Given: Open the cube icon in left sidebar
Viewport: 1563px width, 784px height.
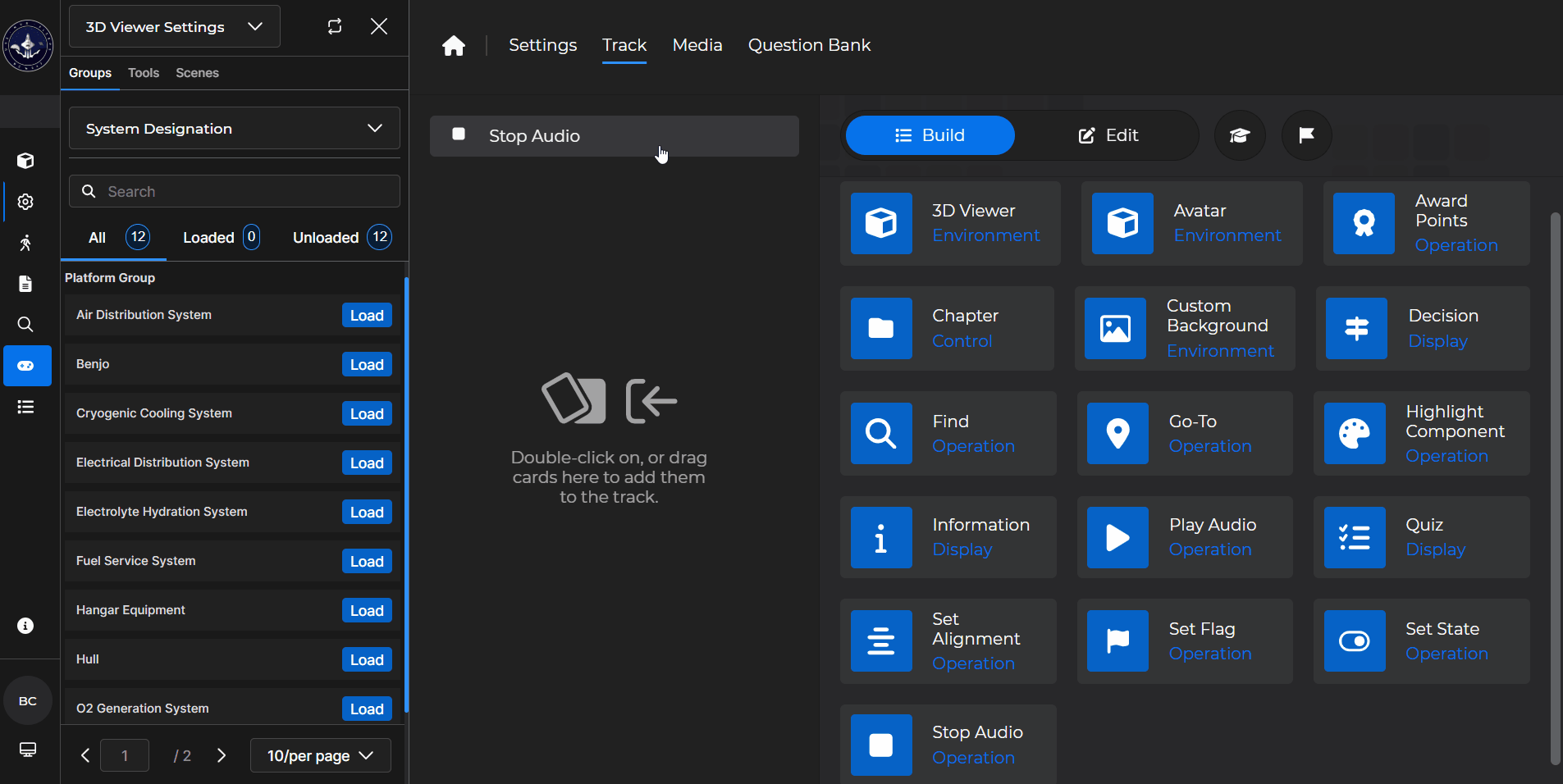Looking at the screenshot, I should (x=25, y=161).
